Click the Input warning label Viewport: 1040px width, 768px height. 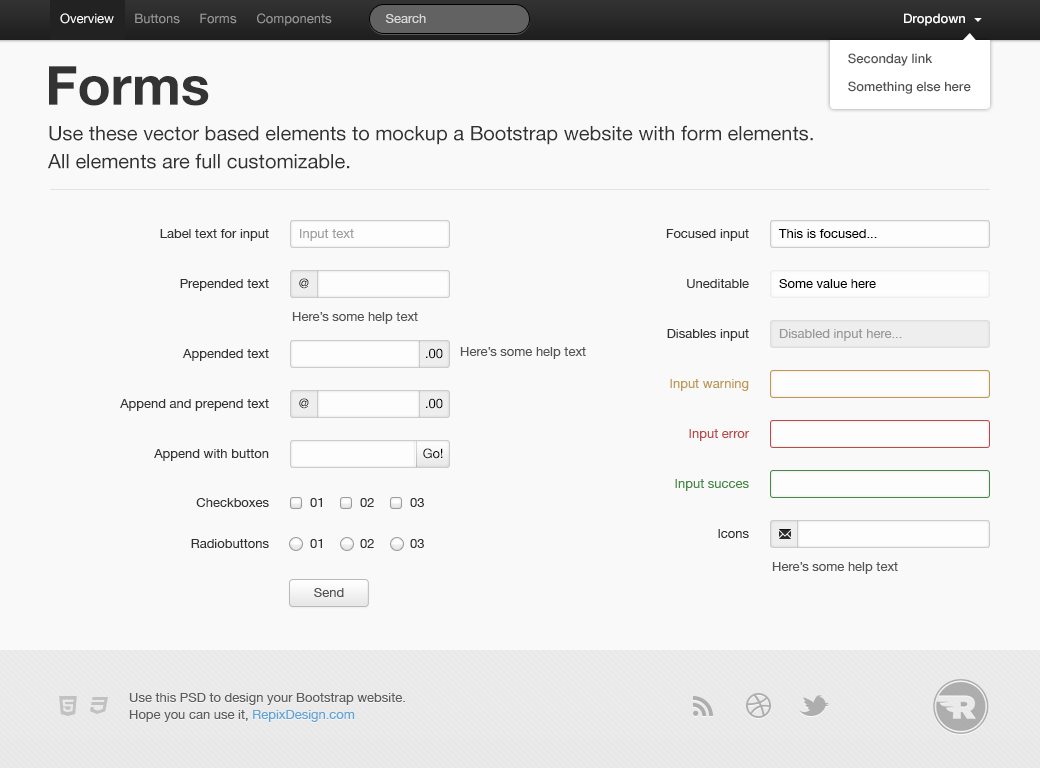pos(709,384)
